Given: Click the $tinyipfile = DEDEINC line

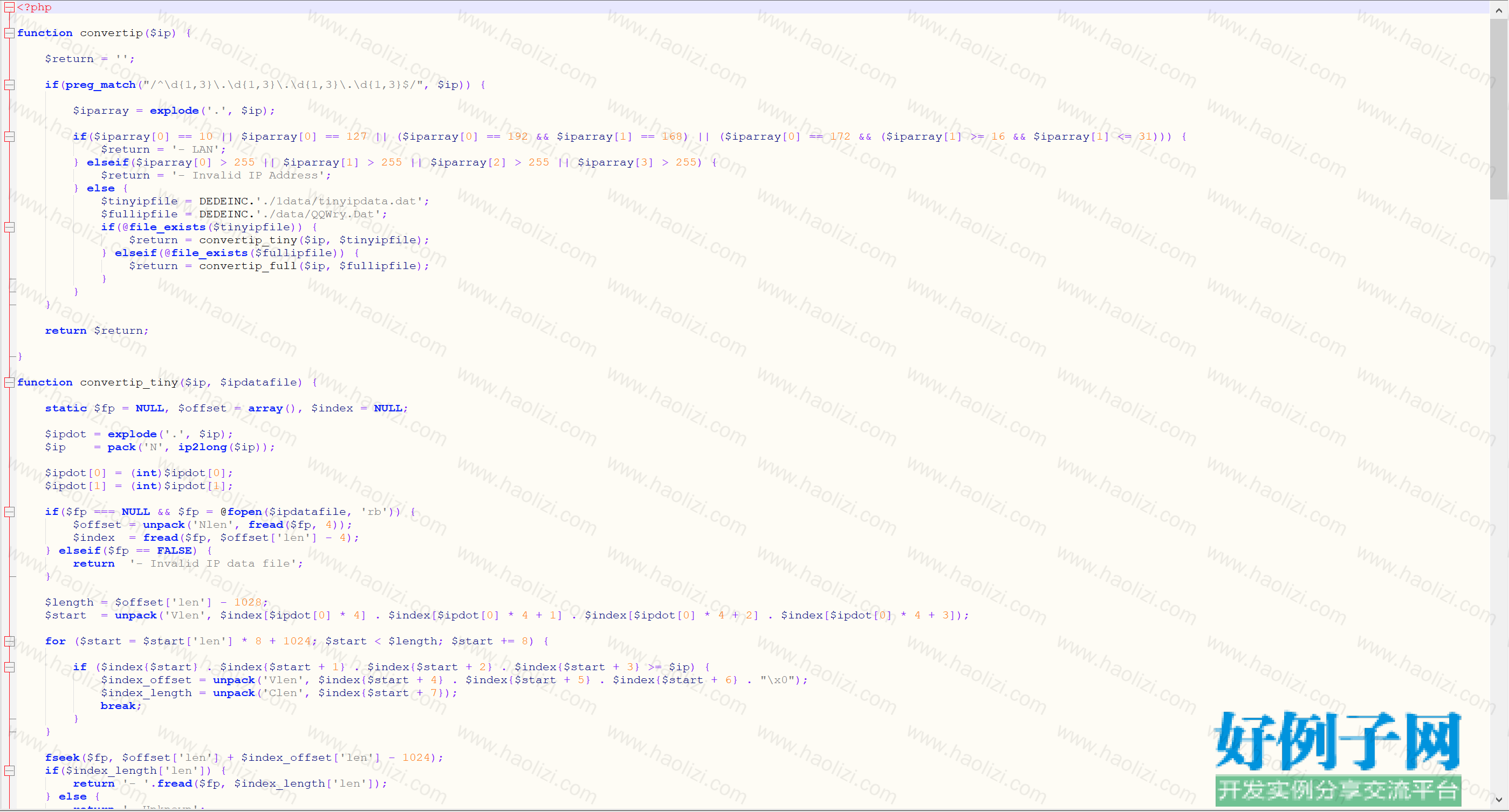Looking at the screenshot, I should click(x=265, y=202).
